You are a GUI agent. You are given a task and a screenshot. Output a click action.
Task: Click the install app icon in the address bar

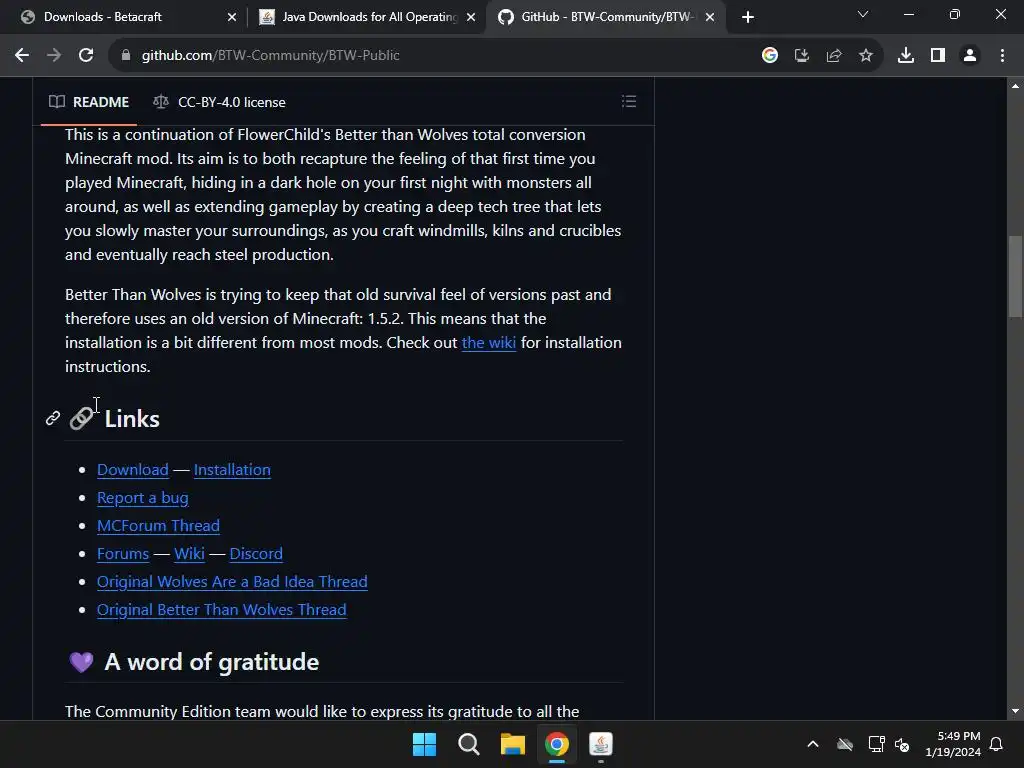802,56
